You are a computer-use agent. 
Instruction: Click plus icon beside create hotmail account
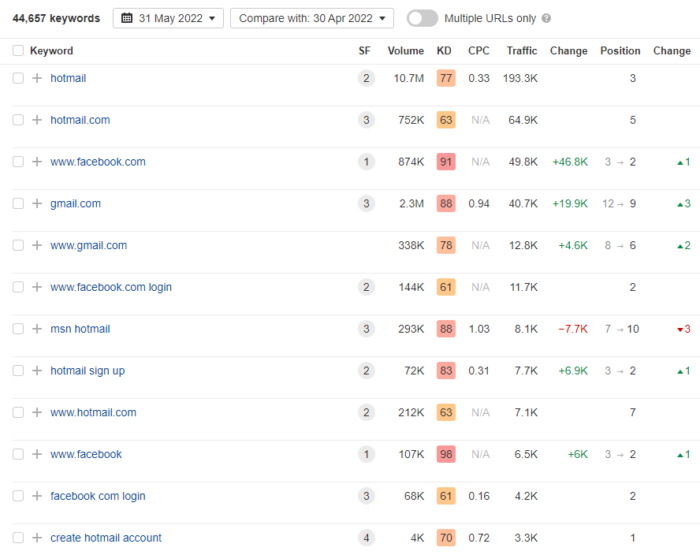[37, 538]
